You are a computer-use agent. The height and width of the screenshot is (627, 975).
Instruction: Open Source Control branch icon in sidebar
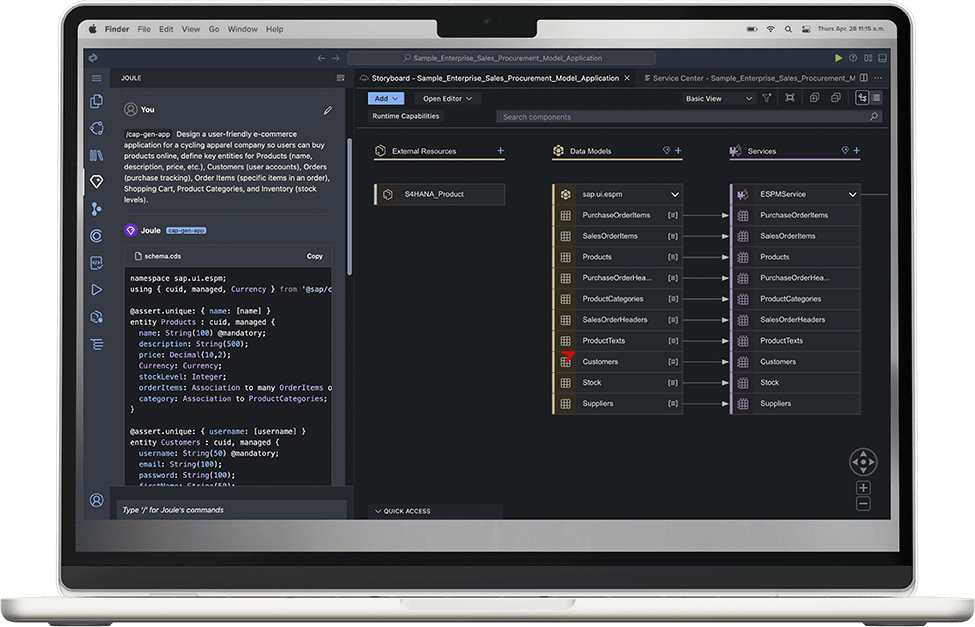click(97, 209)
